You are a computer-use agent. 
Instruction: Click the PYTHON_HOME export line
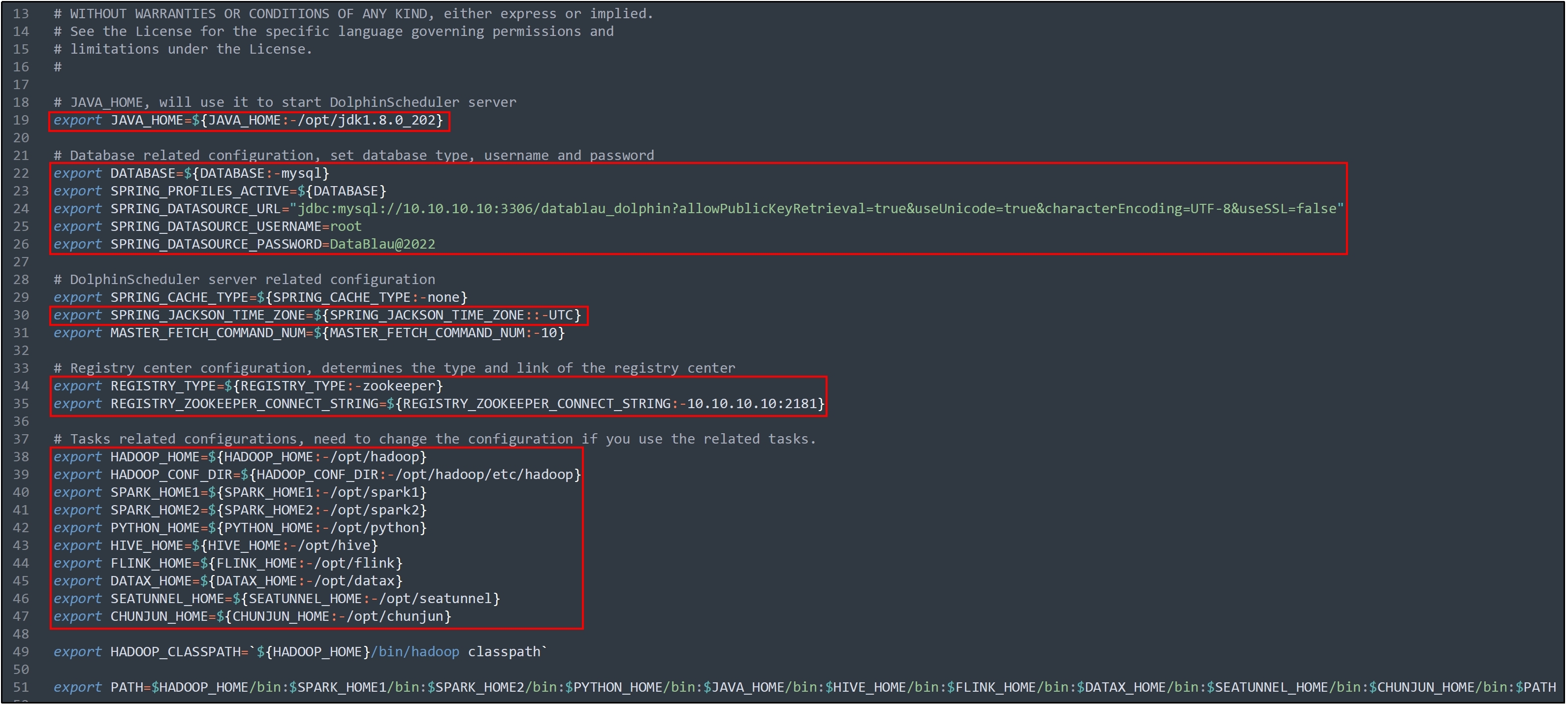coord(240,528)
